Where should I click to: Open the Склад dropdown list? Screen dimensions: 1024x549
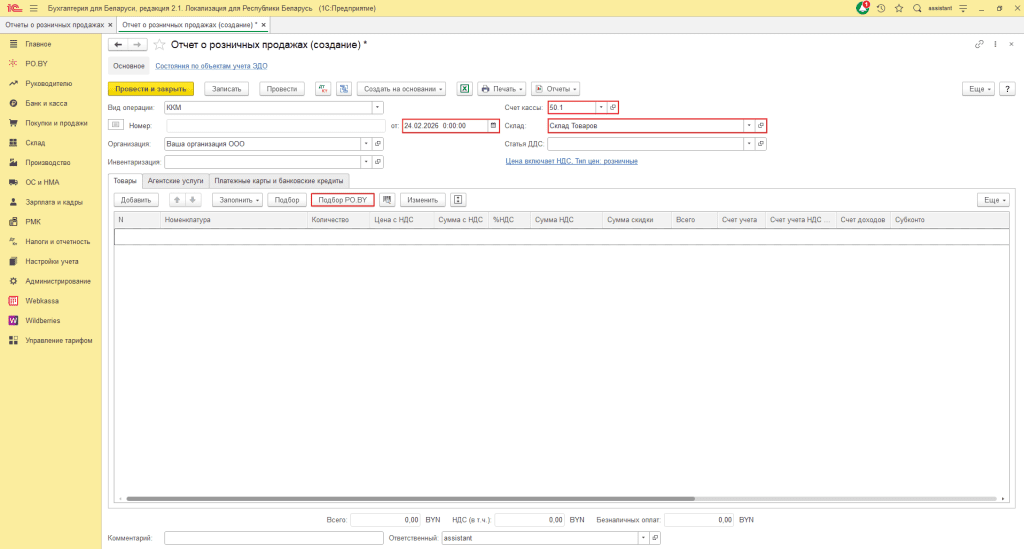click(x=749, y=125)
